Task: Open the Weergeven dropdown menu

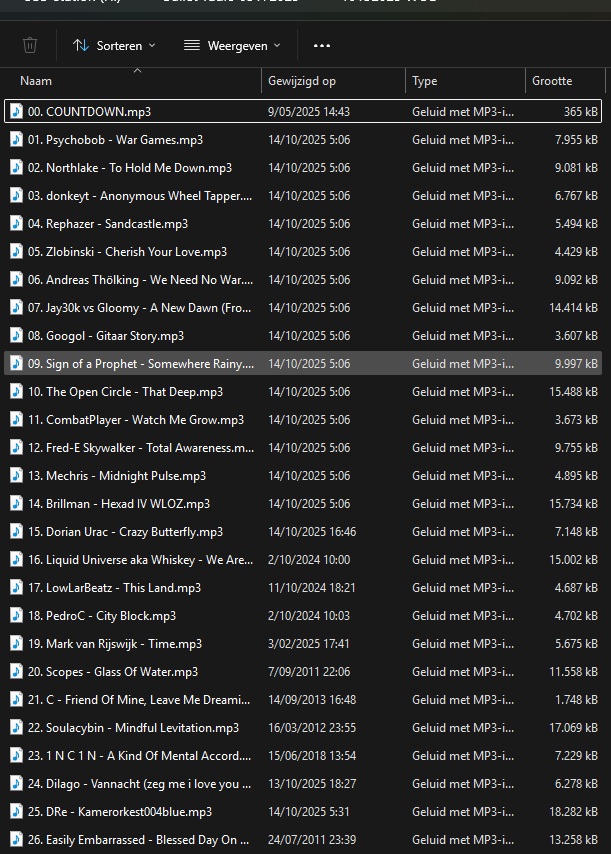Action: pyautogui.click(x=232, y=45)
